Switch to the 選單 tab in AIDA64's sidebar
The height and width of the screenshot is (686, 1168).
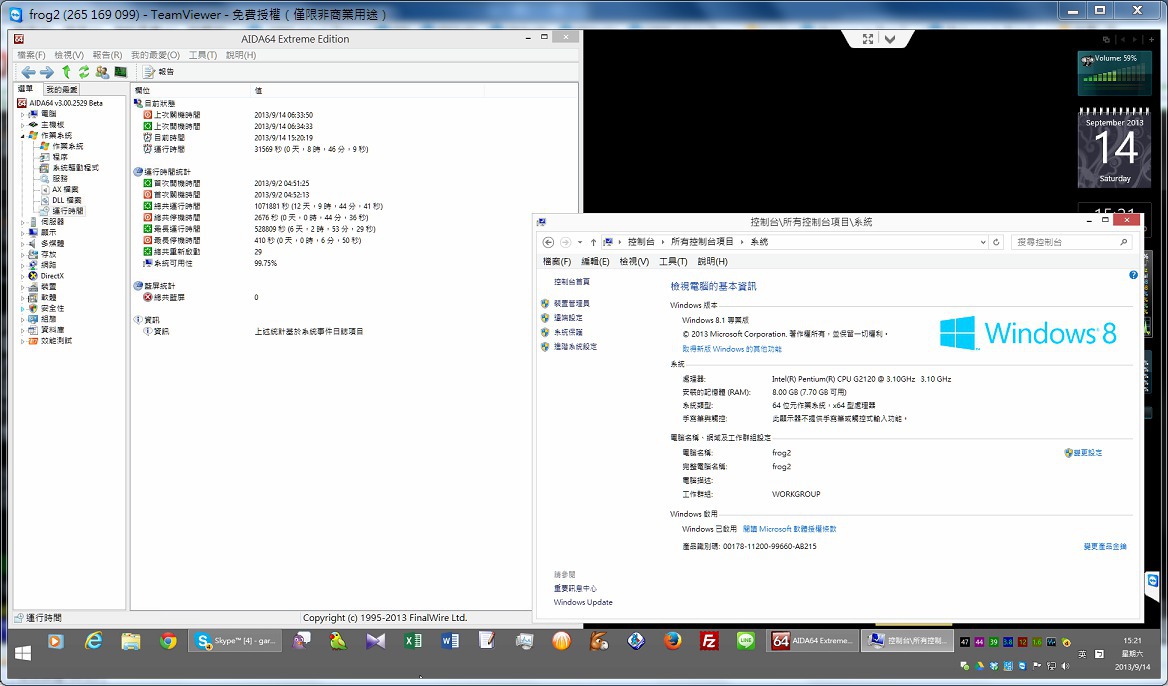pyautogui.click(x=26, y=89)
